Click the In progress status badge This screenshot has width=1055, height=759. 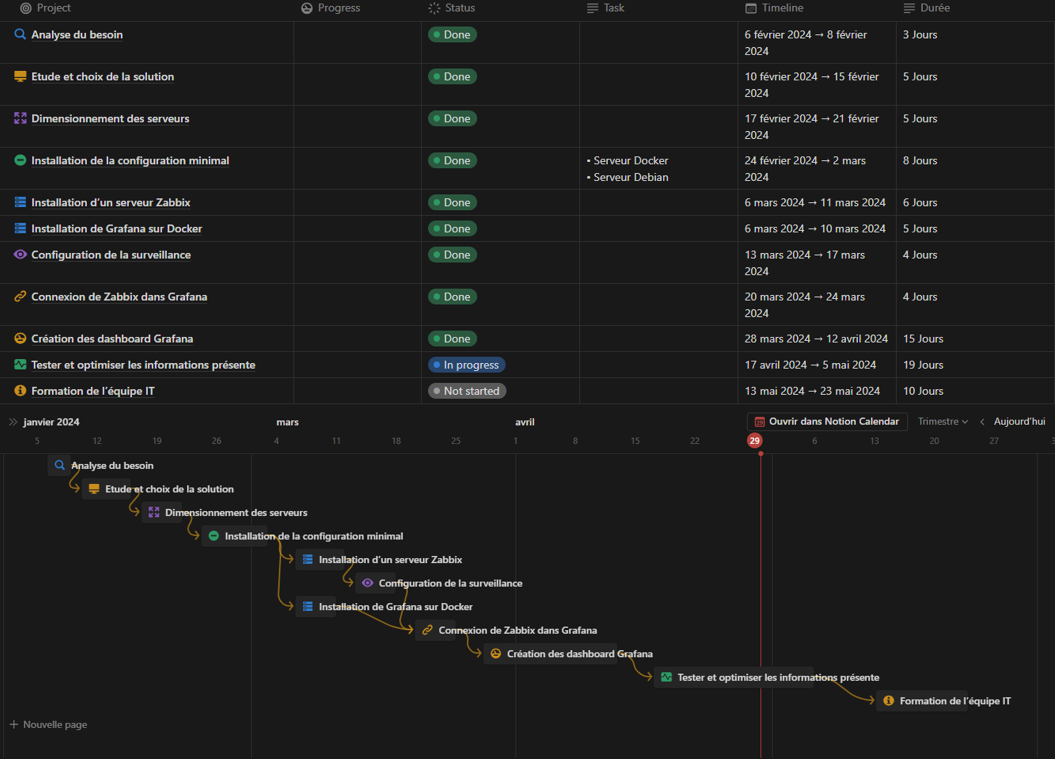coord(467,365)
